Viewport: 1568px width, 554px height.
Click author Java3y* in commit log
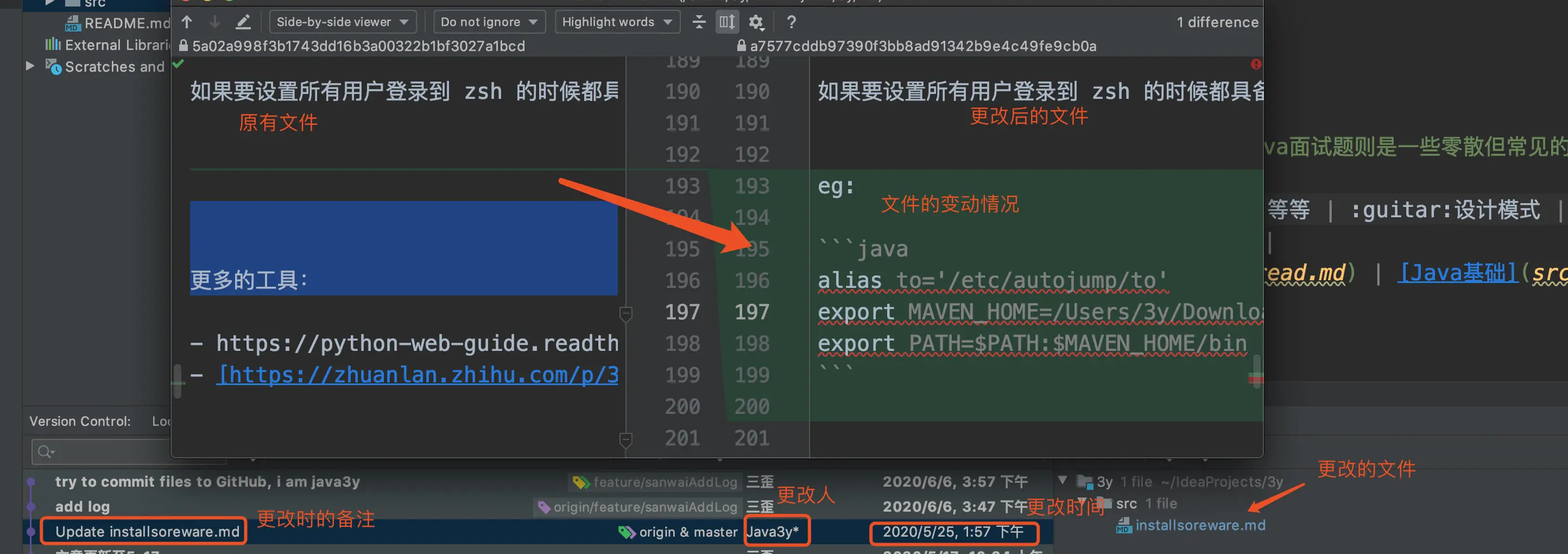point(773,532)
